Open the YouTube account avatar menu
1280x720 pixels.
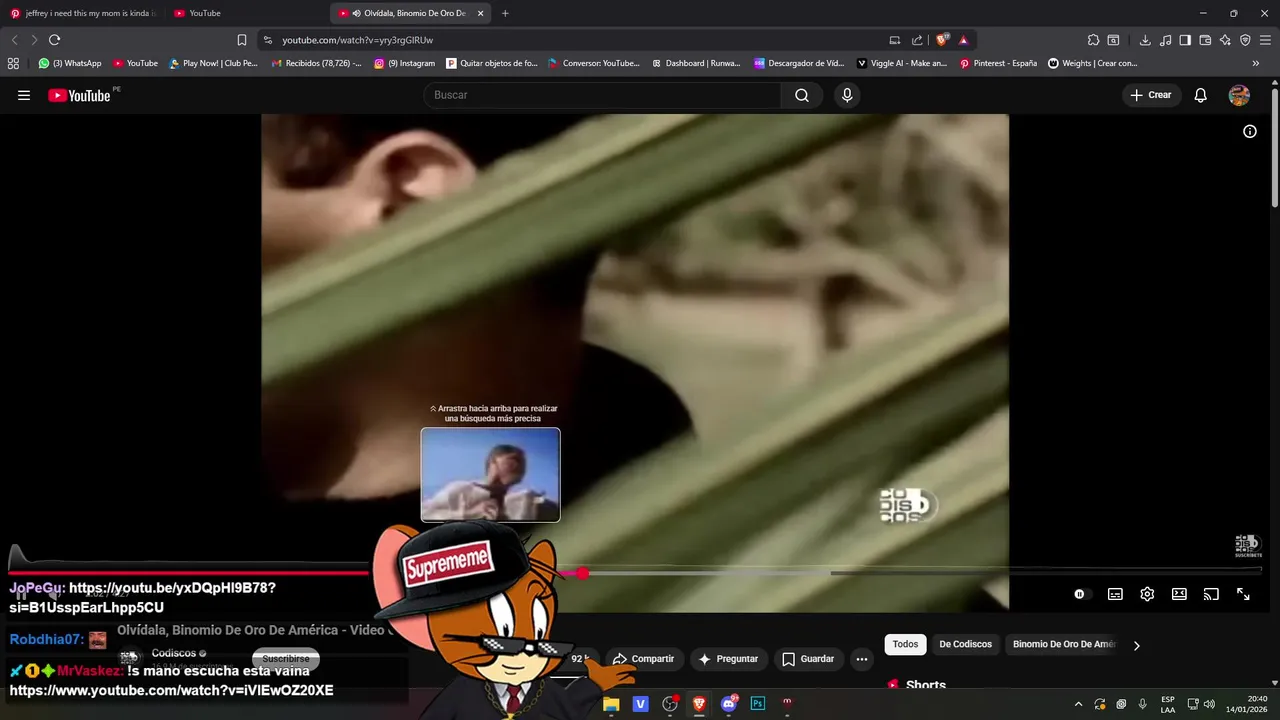[1239, 95]
